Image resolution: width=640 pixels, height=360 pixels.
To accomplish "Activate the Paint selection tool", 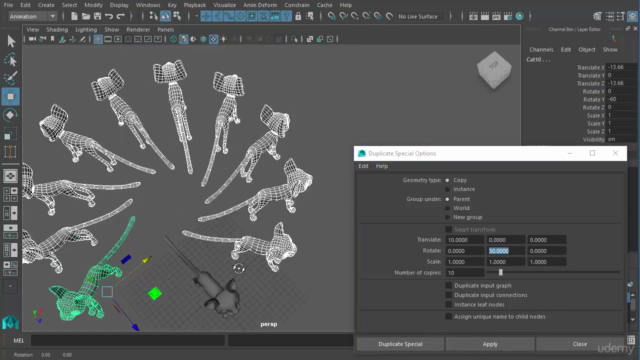I will [x=11, y=78].
